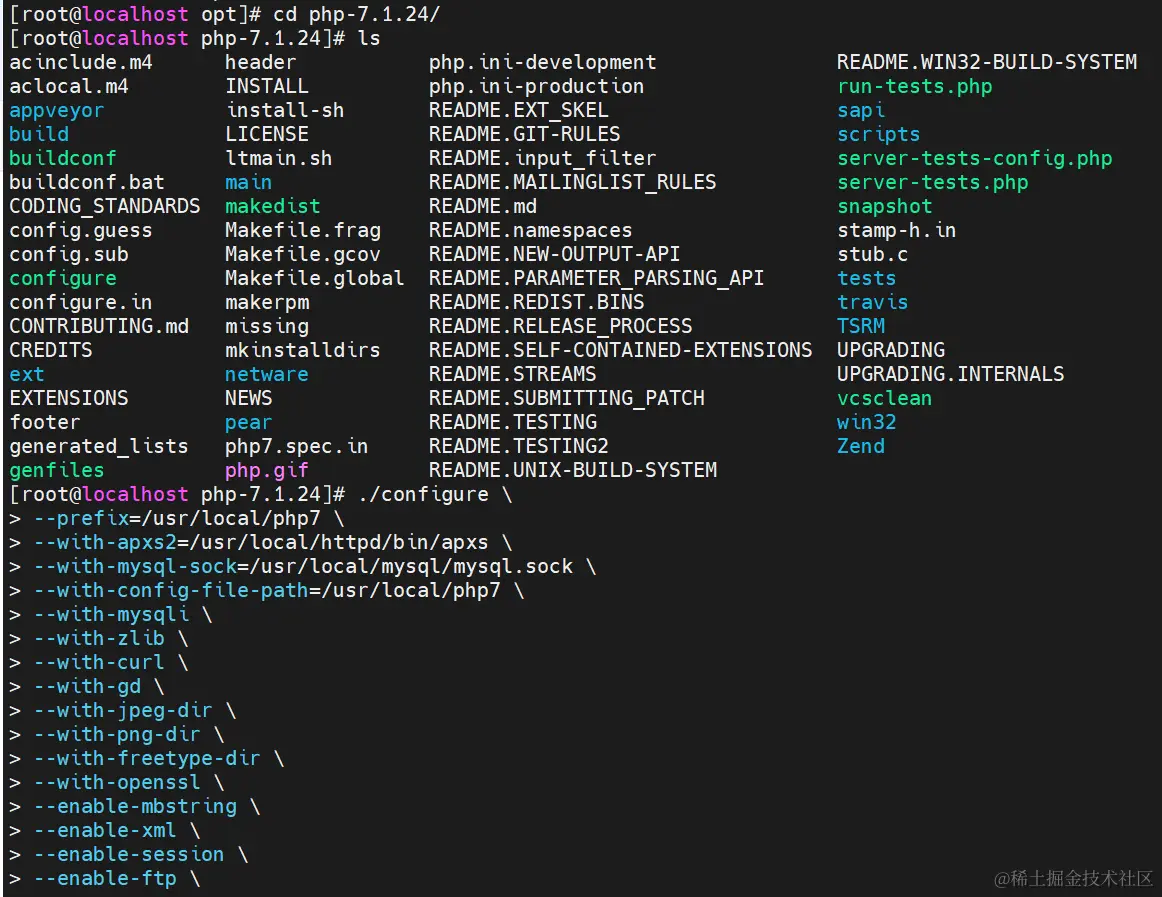1162x897 pixels.
Task: Select the NEWS file name
Action: pyautogui.click(x=248, y=398)
